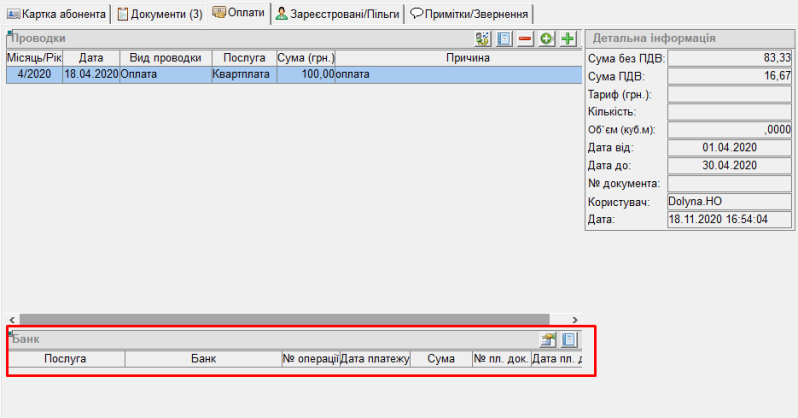Viewport: 798px width, 418px height.
Task: Click the Сума (грн.) column header
Action: 305,58
